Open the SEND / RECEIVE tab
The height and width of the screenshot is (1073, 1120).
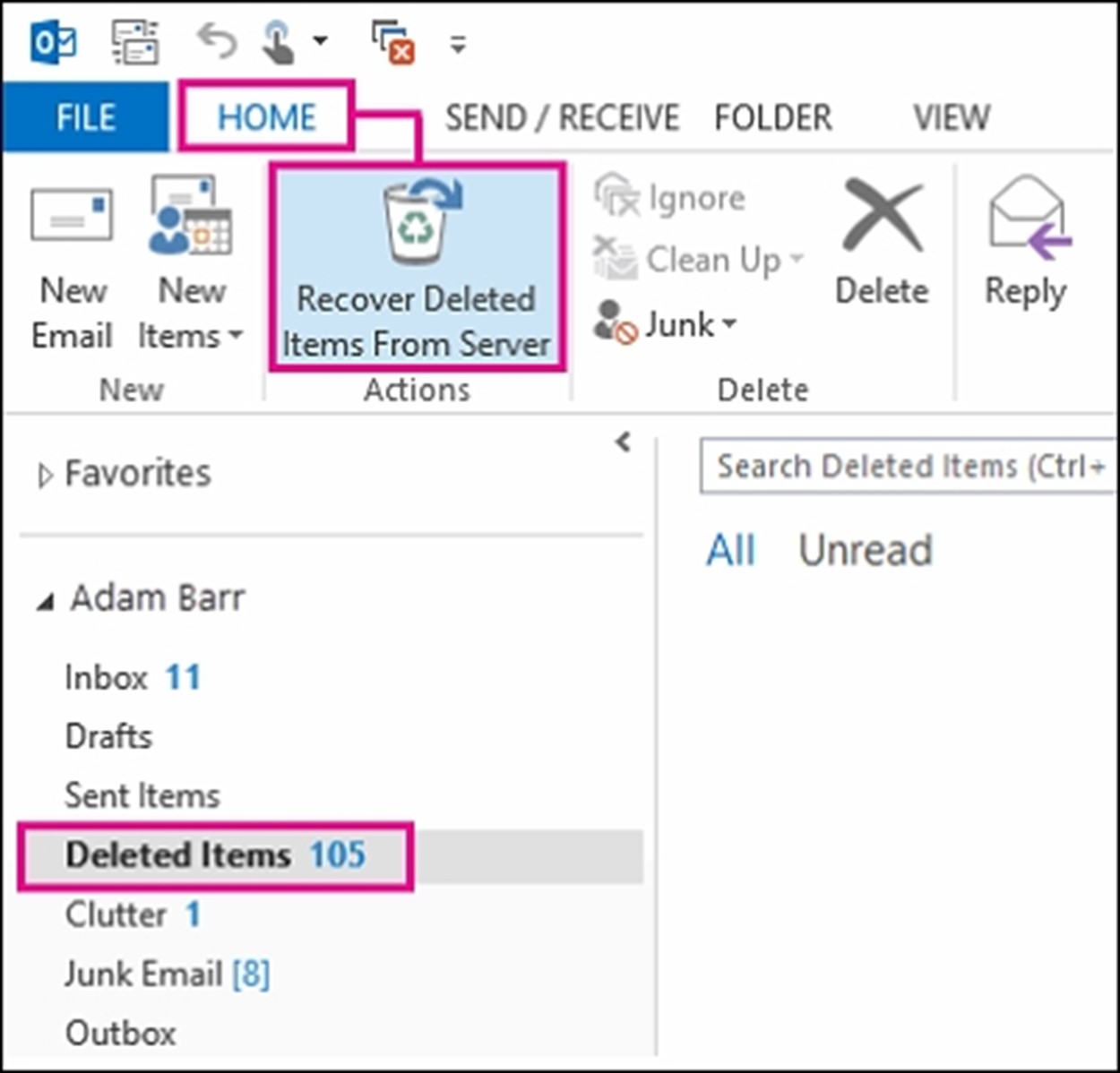click(x=562, y=117)
